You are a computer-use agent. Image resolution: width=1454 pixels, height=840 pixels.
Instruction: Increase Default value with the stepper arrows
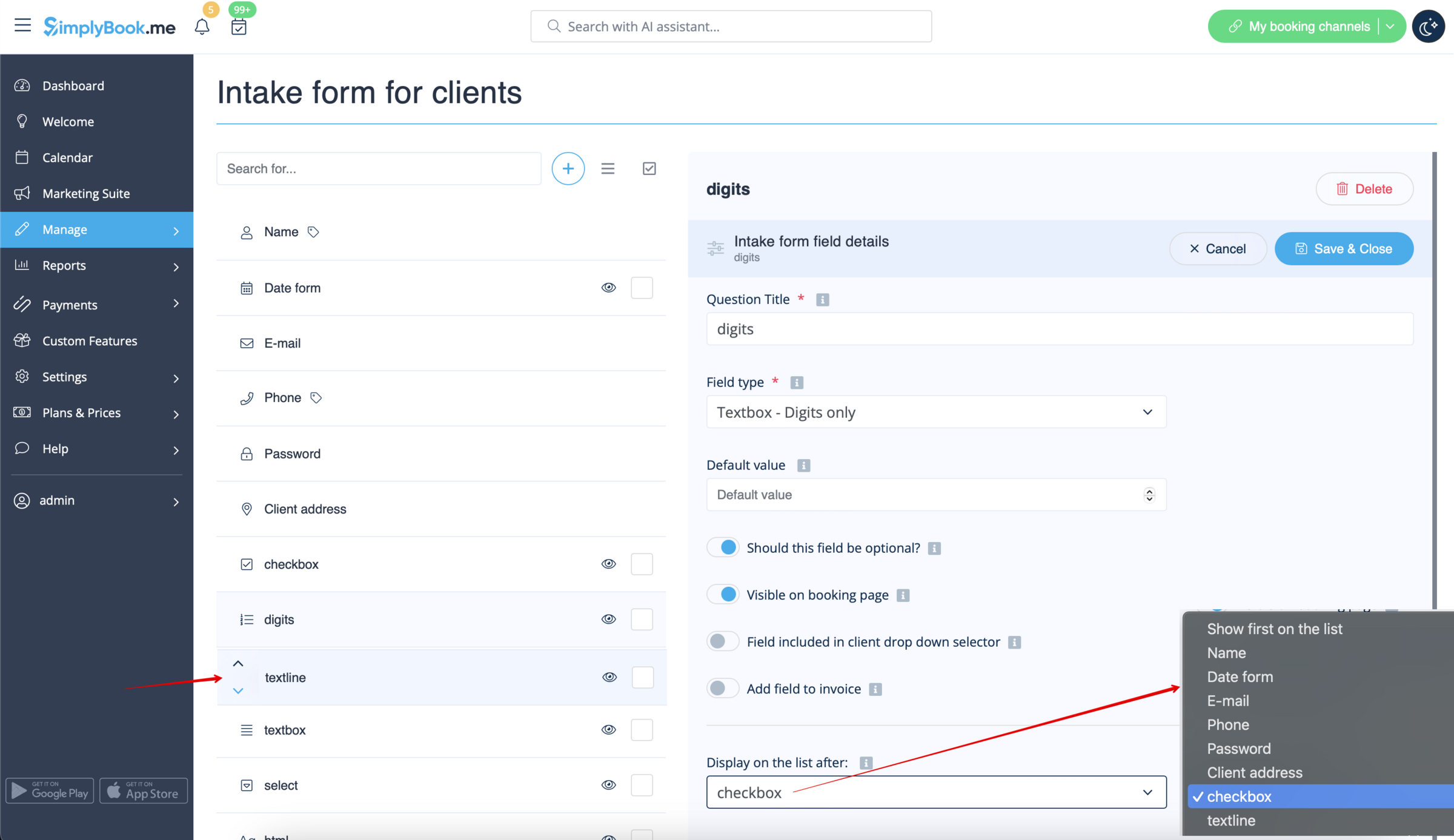(x=1149, y=491)
